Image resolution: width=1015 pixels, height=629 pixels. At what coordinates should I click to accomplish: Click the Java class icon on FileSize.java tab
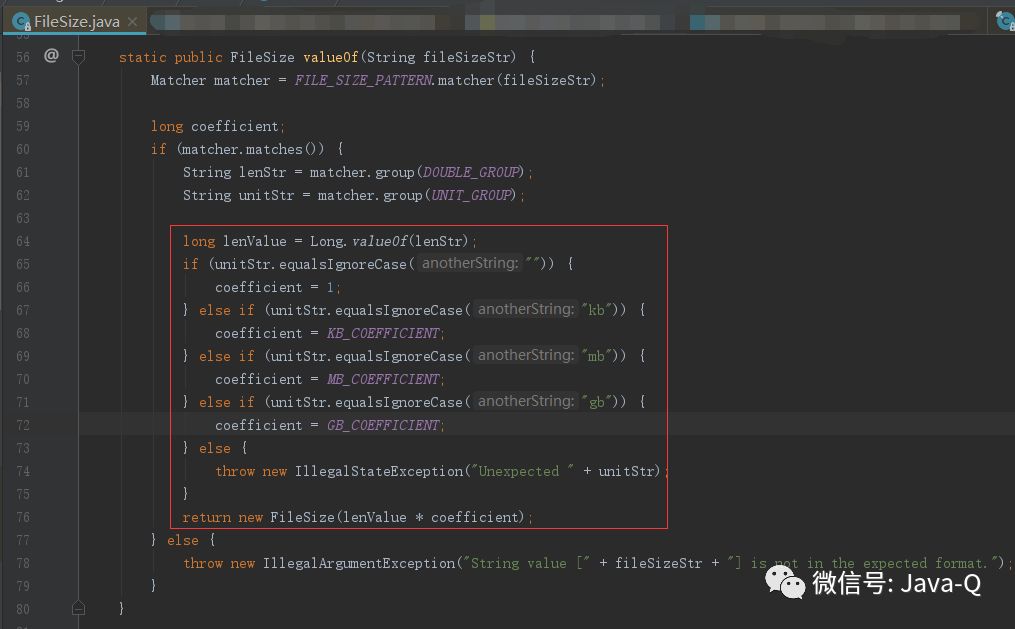21,22
